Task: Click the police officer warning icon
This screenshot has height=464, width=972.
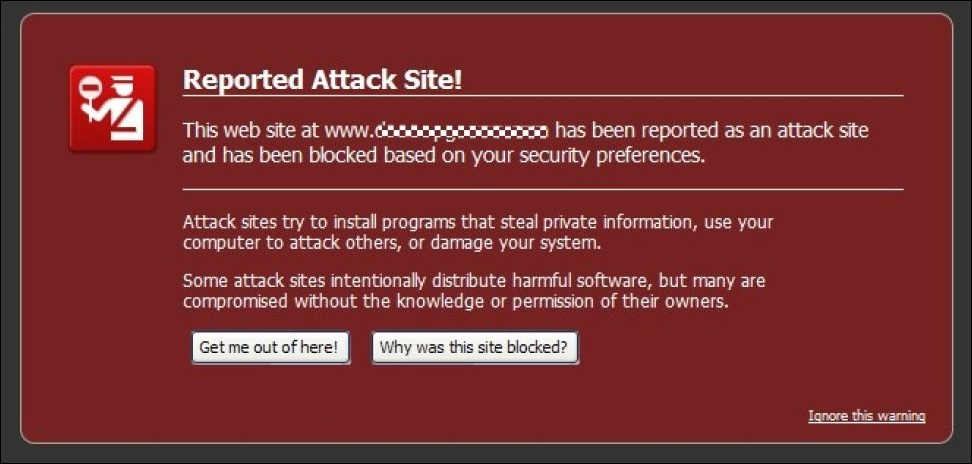Action: (112, 108)
